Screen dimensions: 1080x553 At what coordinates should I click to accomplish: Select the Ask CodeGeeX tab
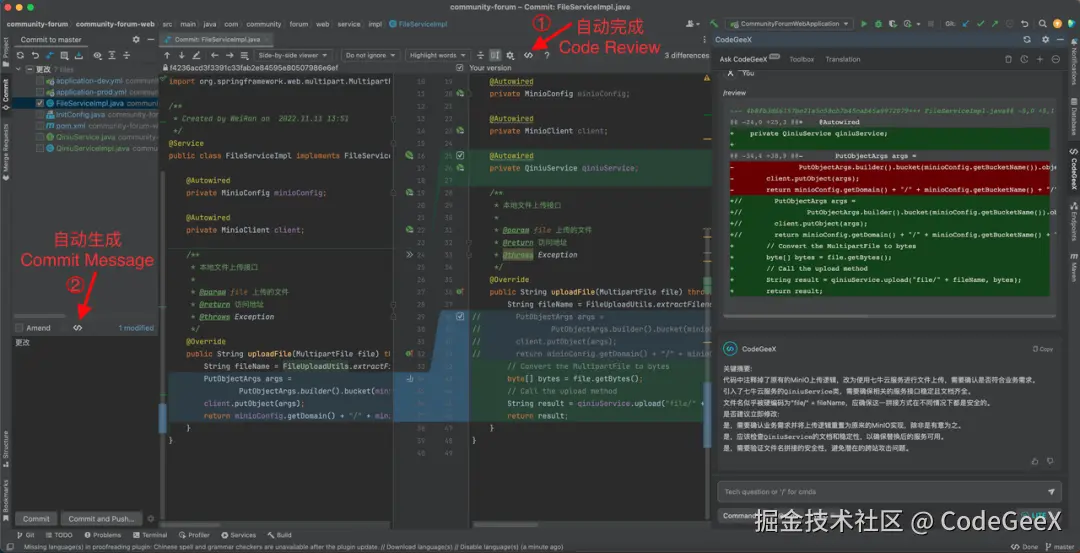(x=749, y=59)
